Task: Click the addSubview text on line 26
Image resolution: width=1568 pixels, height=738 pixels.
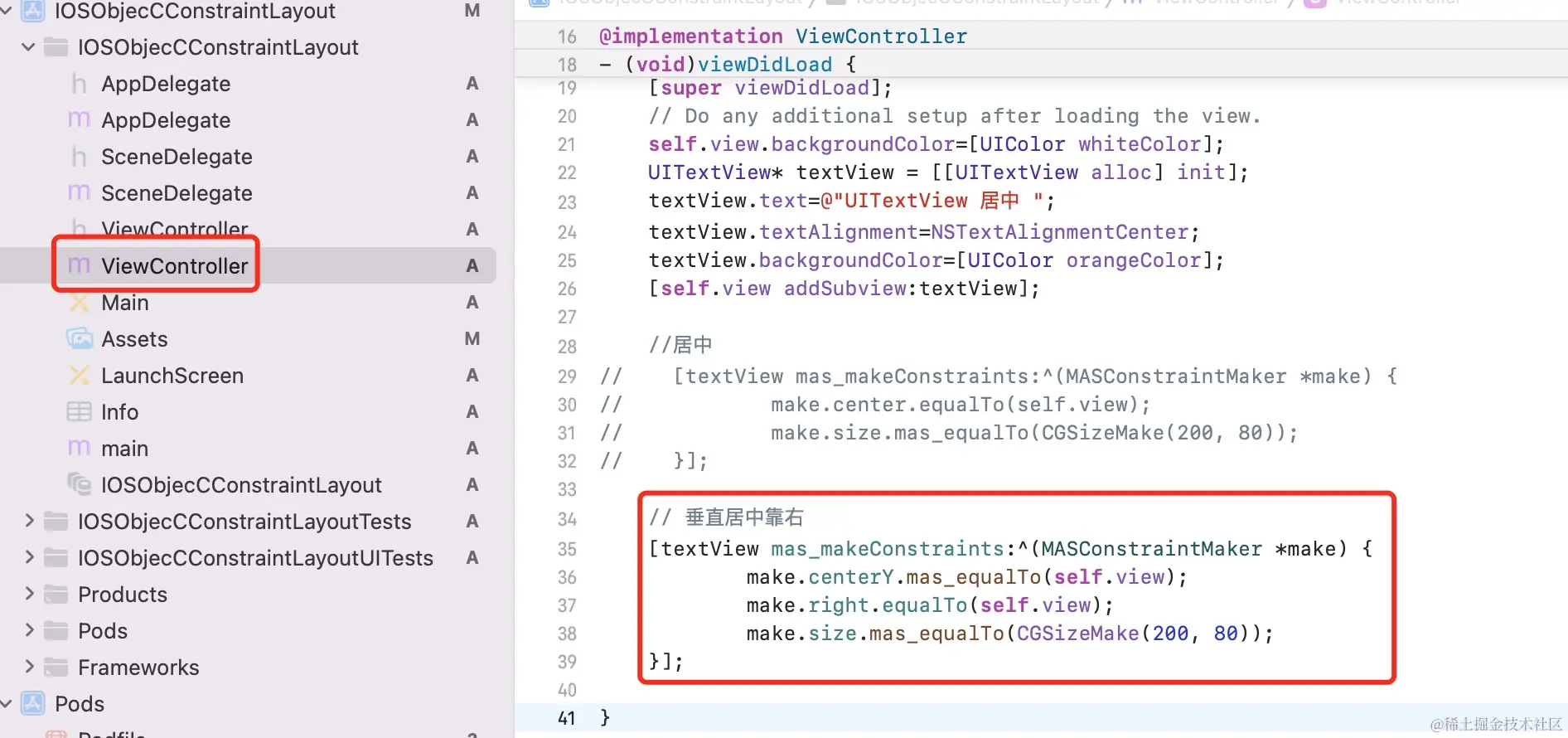Action: point(845,289)
